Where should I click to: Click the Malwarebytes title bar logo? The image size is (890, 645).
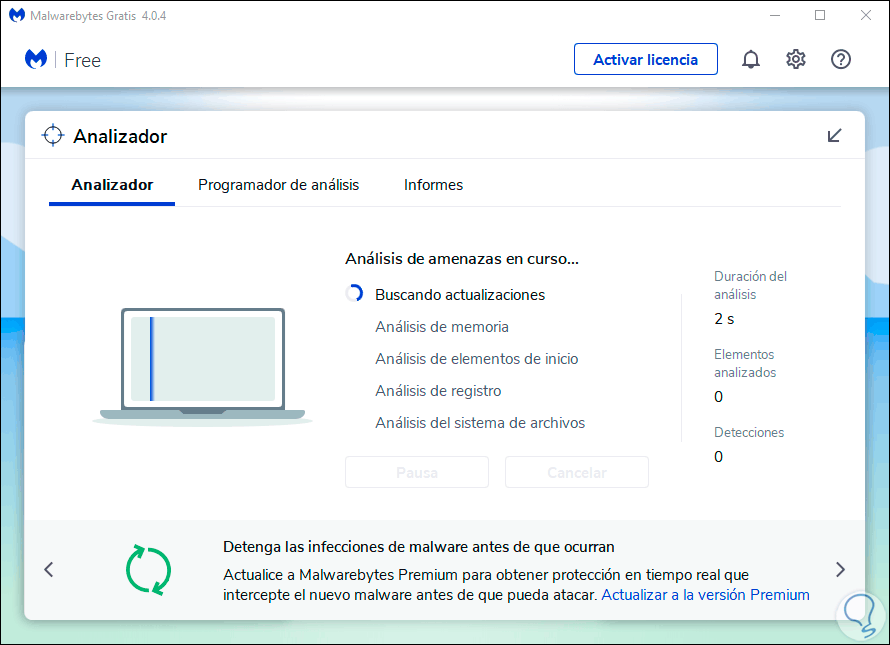[x=16, y=15]
